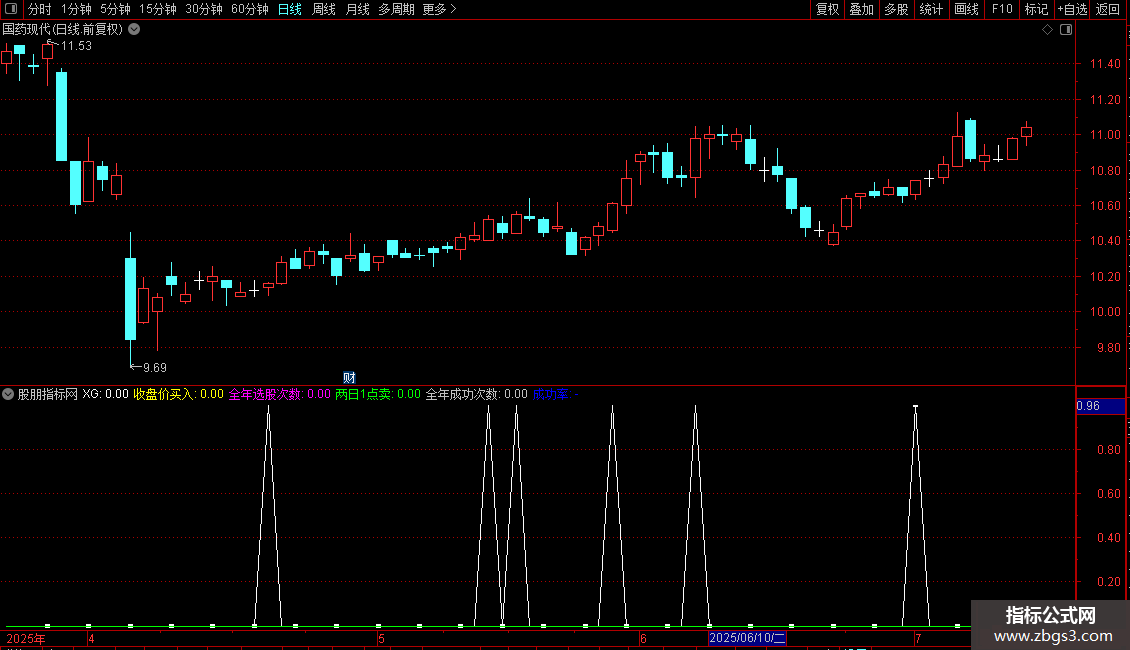This screenshot has height=650, width=1130.
Task: Click the 2025/06/10 date marker on axis
Action: point(747,638)
